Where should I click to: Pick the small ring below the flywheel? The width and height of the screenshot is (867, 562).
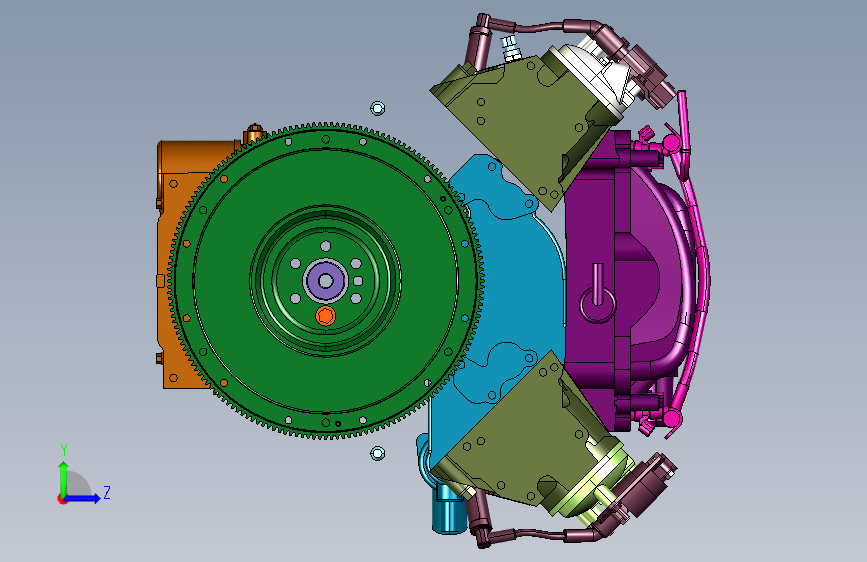(x=377, y=454)
